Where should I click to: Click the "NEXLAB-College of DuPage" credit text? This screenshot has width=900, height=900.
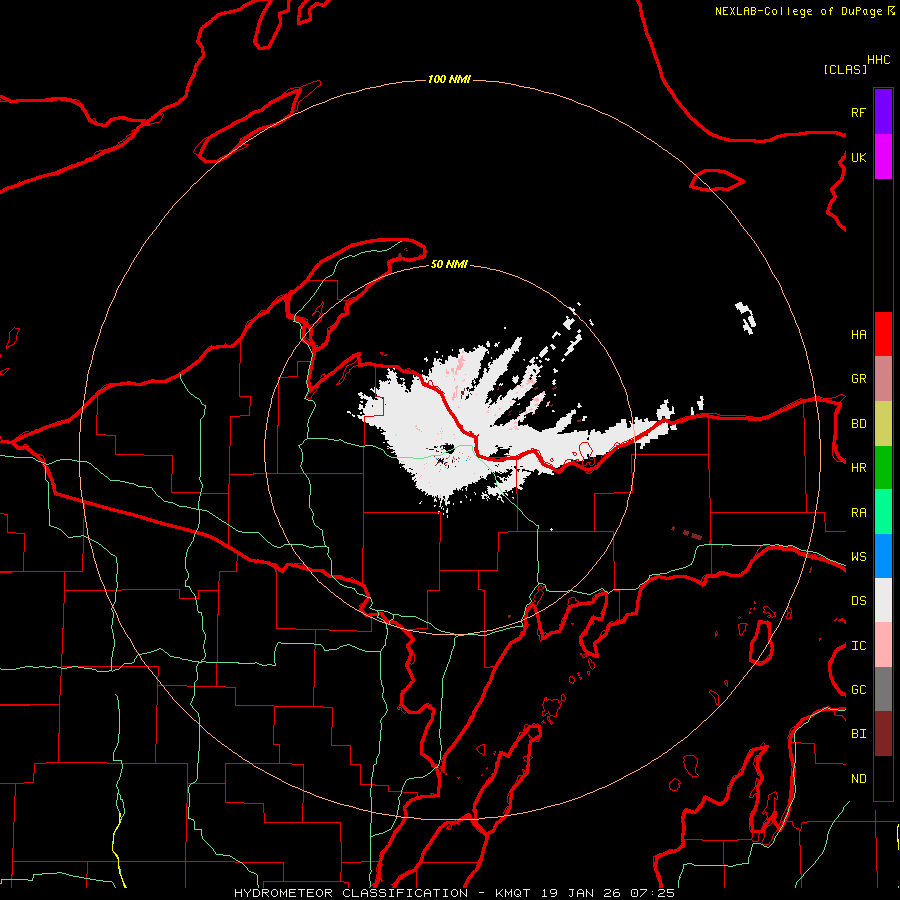[x=798, y=11]
